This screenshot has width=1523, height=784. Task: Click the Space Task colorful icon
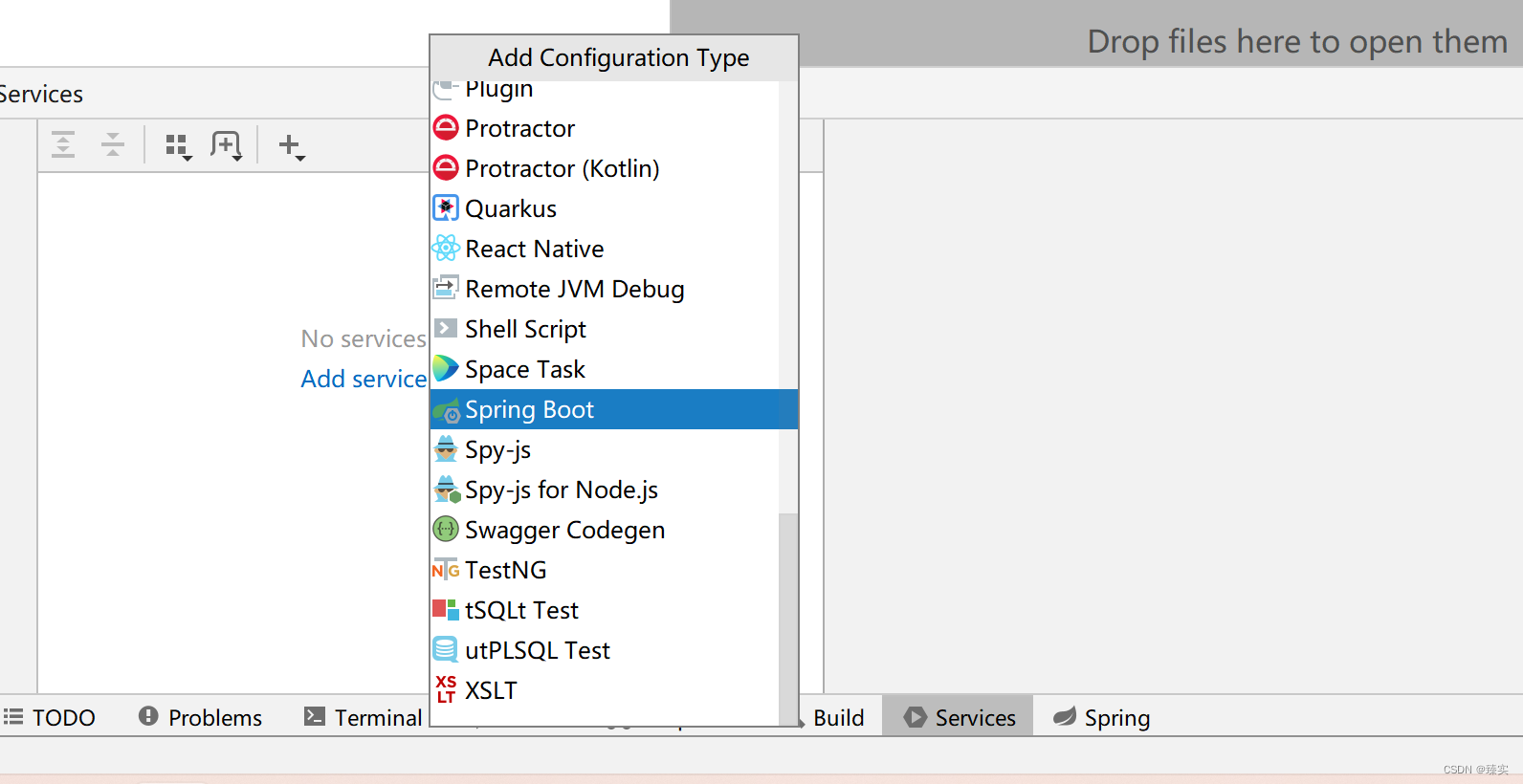(x=446, y=368)
